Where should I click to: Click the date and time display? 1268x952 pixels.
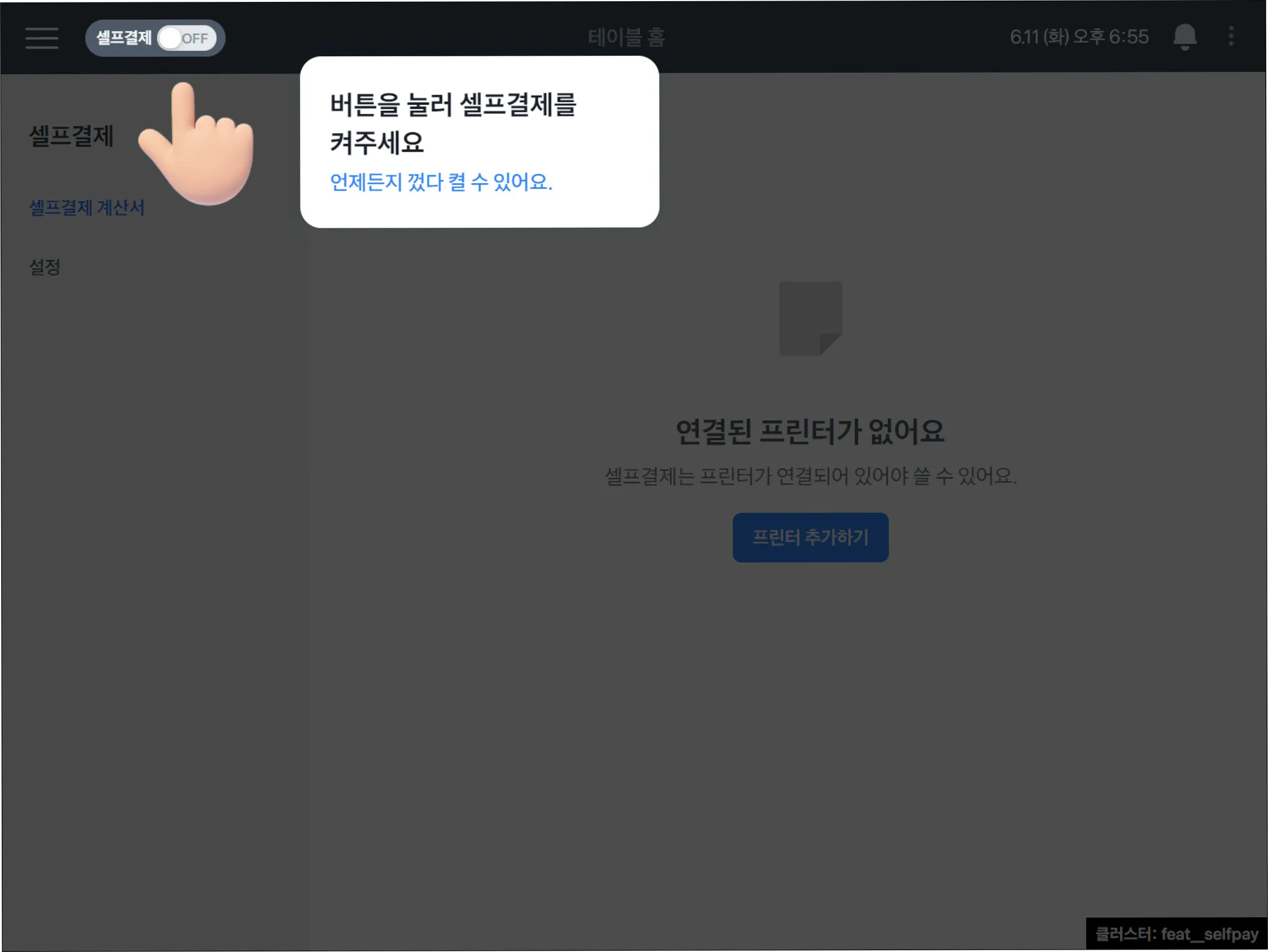point(1079,37)
